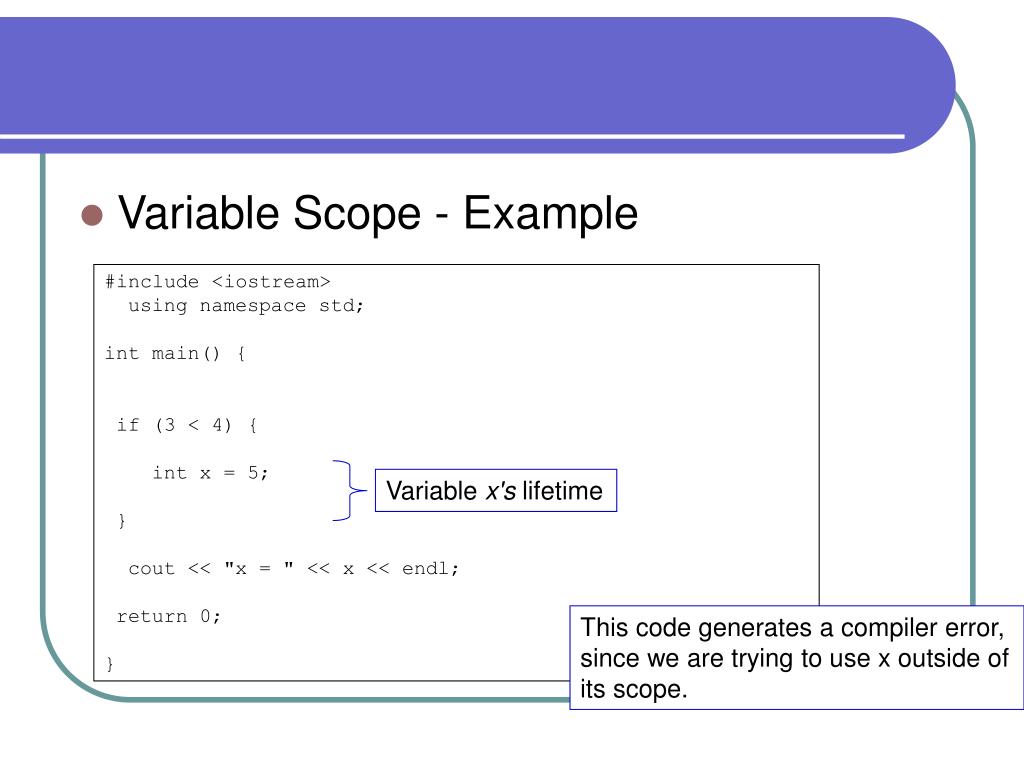Viewport: 1024px width, 768px height.
Task: Click the slide title "Variable Scope - Example"
Action: pyautogui.click(x=378, y=213)
